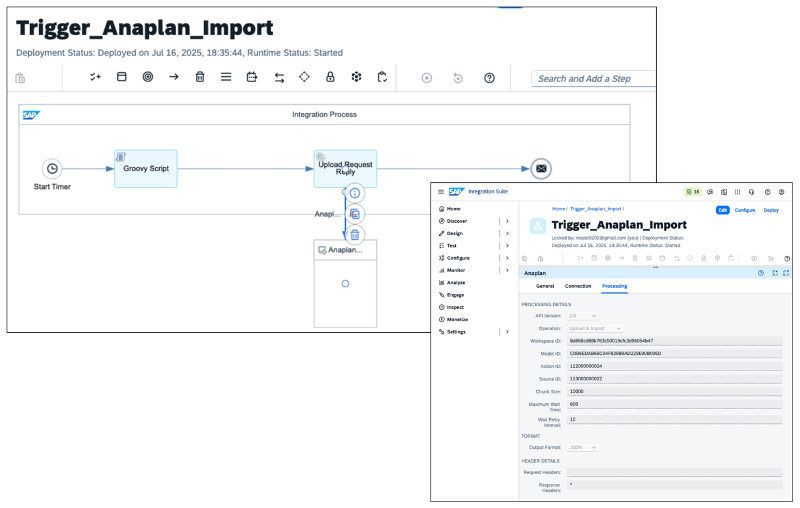Click in the Search and Add a Step field
The width and height of the screenshot is (800, 508).
593,79
